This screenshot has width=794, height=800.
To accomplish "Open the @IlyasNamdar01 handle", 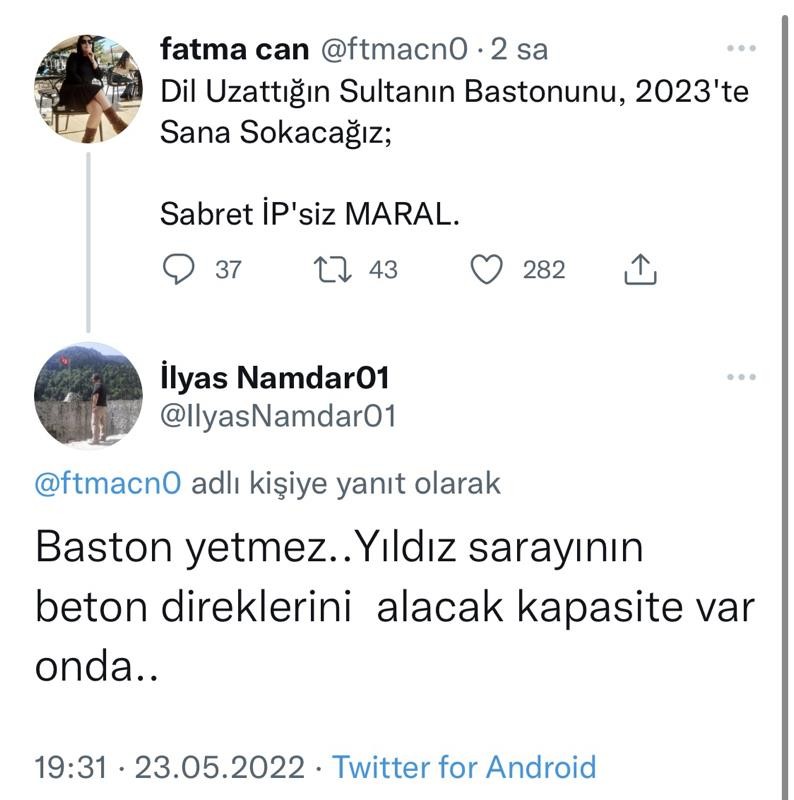I will (278, 414).
